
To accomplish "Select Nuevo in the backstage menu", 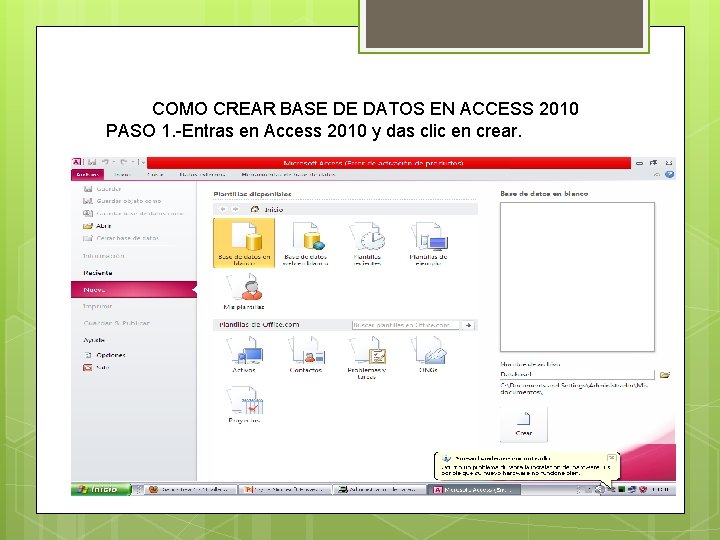I will pyautogui.click(x=134, y=290).
